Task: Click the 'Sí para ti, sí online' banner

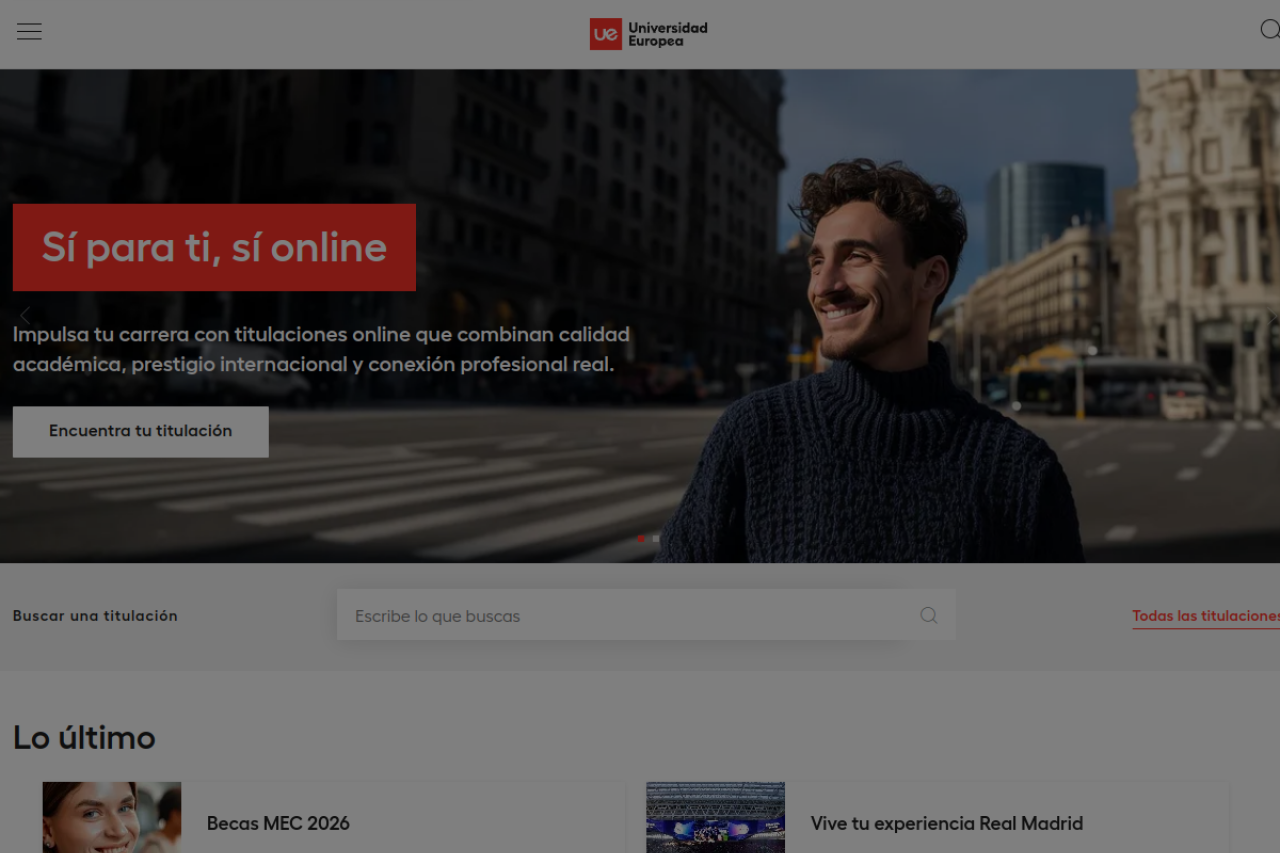Action: click(214, 247)
